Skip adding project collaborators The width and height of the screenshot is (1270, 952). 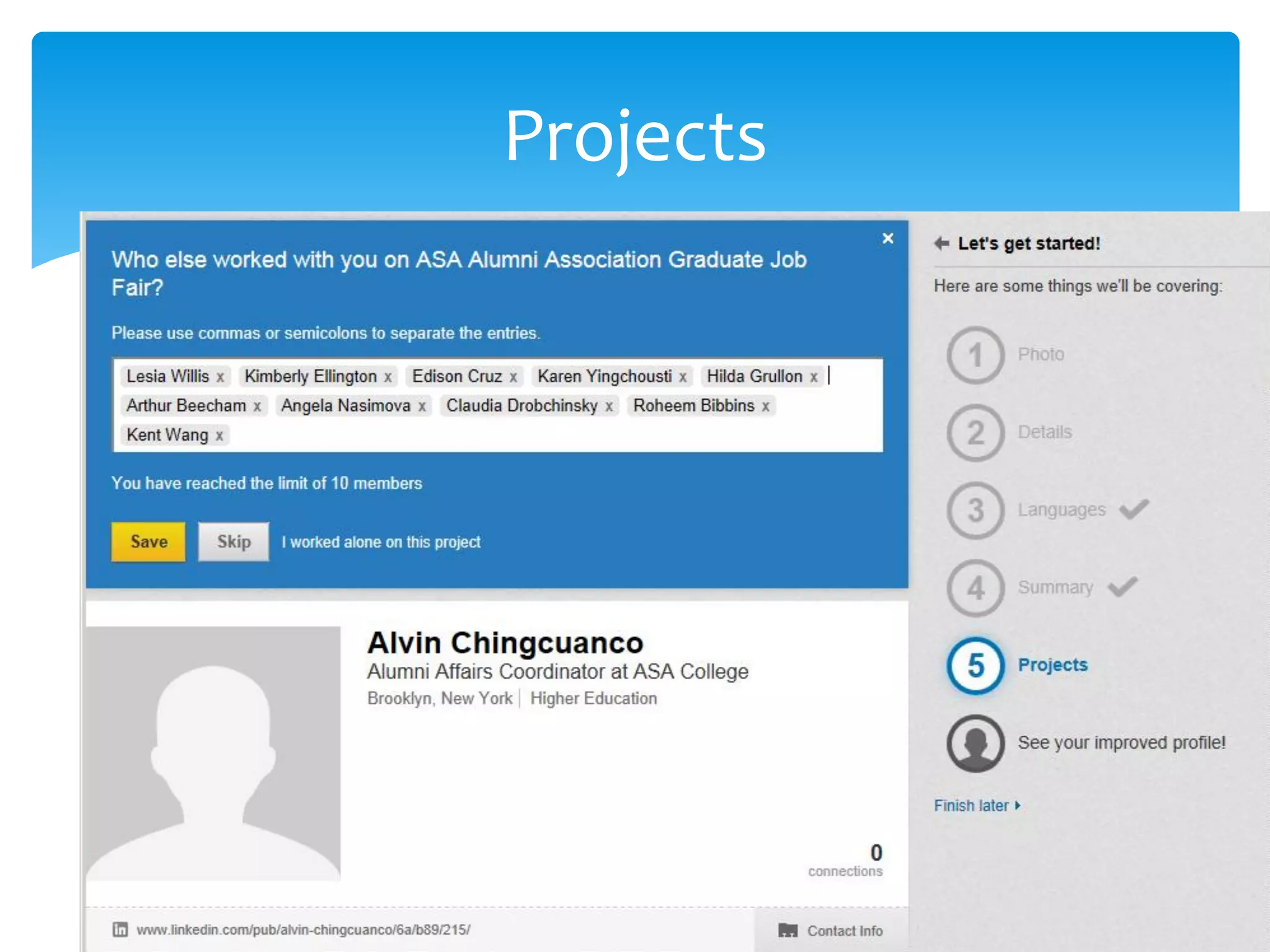[x=233, y=542]
